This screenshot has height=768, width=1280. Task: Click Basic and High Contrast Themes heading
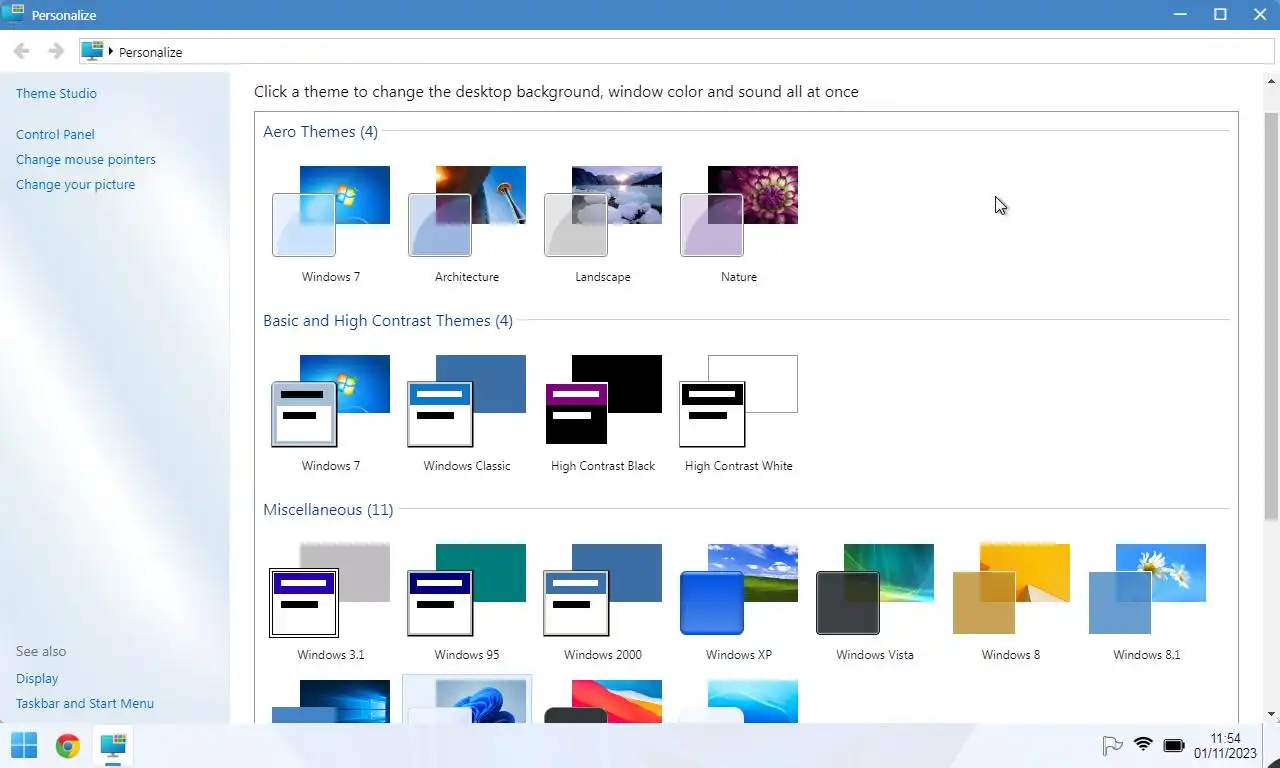388,320
